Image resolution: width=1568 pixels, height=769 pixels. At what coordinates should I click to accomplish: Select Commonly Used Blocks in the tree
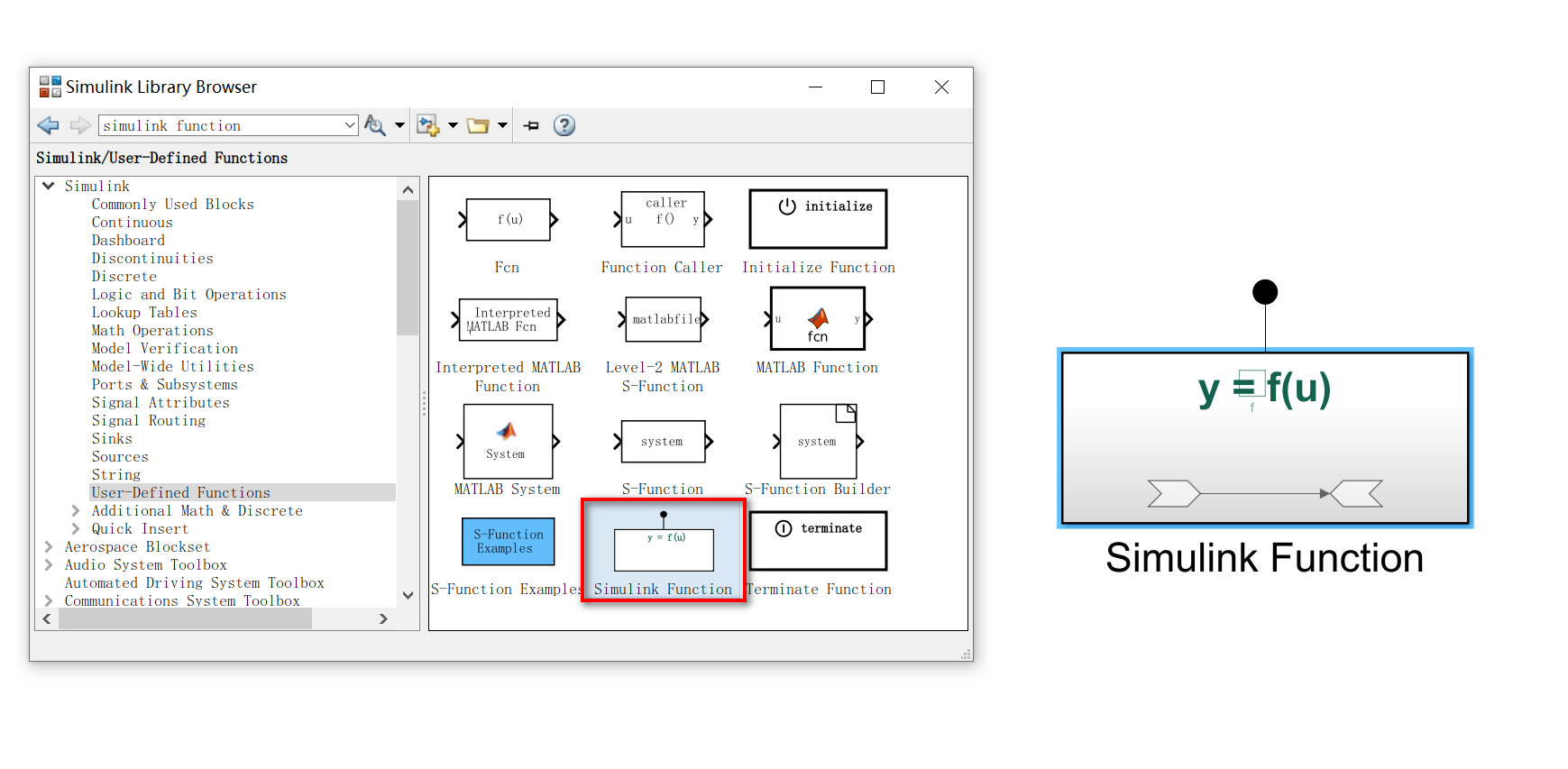pyautogui.click(x=173, y=204)
